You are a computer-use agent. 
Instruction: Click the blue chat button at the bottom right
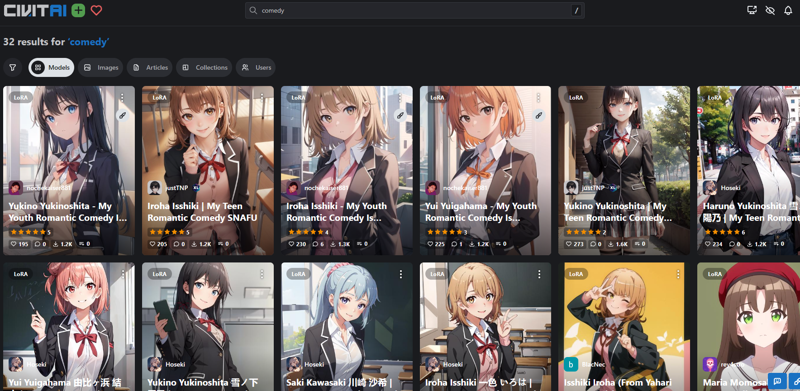(777, 381)
